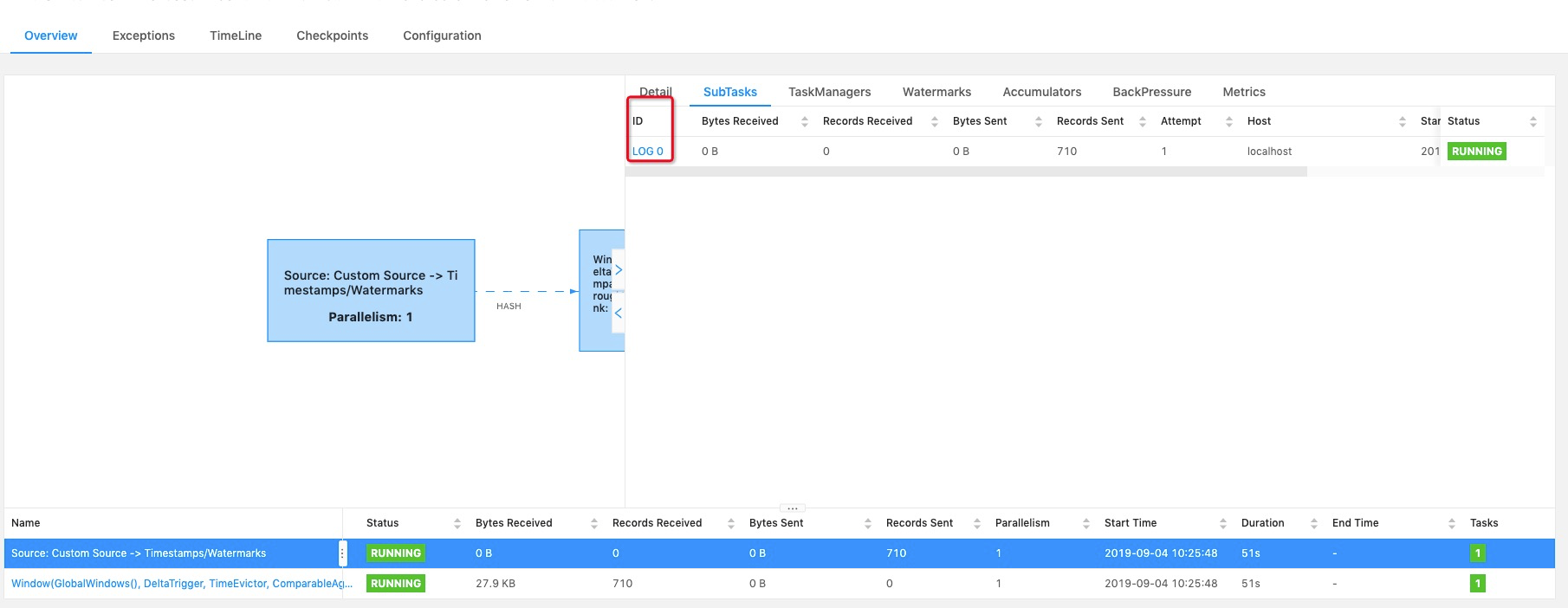Open the Metrics tab
Screen dimensions: 1568x608
tap(1244, 92)
